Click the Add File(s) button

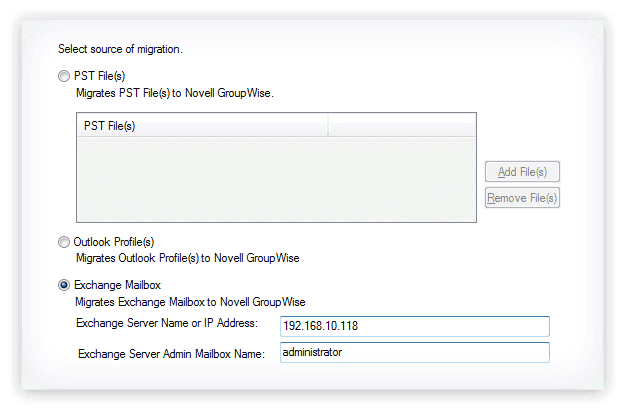[x=522, y=171]
